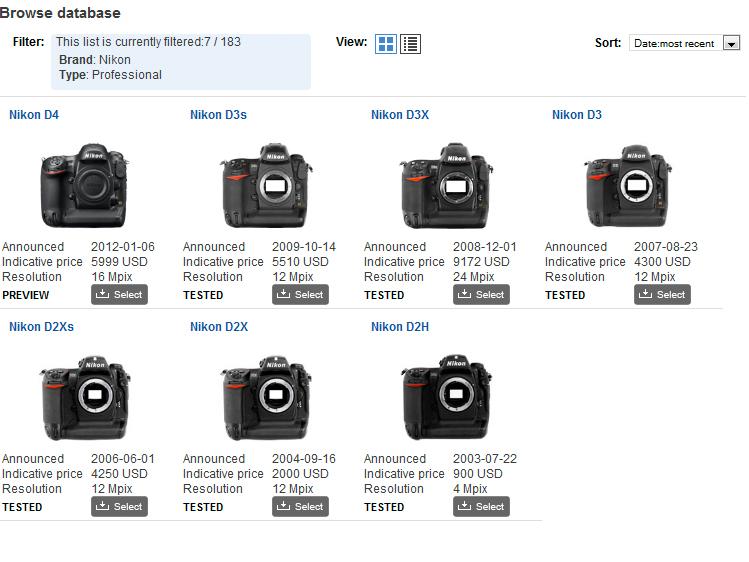Image resolution: width=749 pixels, height=562 pixels.
Task: Click the Nikon D3s camera thumbnail
Action: tap(266, 185)
